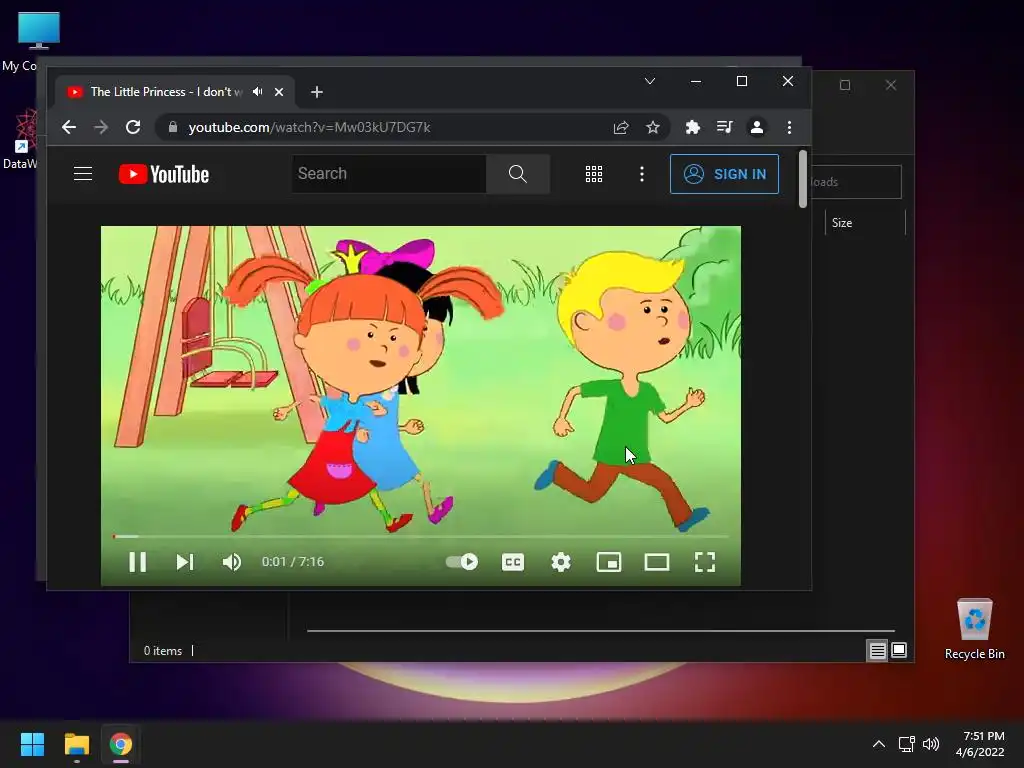This screenshot has height=768, width=1024.
Task: Turn on closed captions
Action: coord(513,562)
